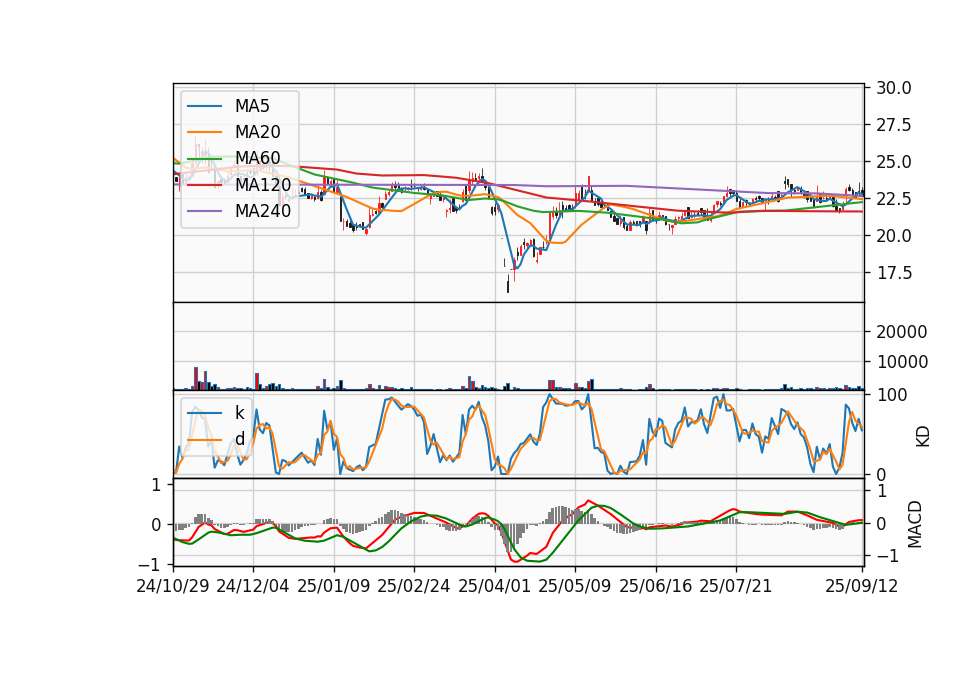Click the 25/05/09 date axis label
Image resolution: width=960 pixels, height=690 pixels.
[x=575, y=586]
